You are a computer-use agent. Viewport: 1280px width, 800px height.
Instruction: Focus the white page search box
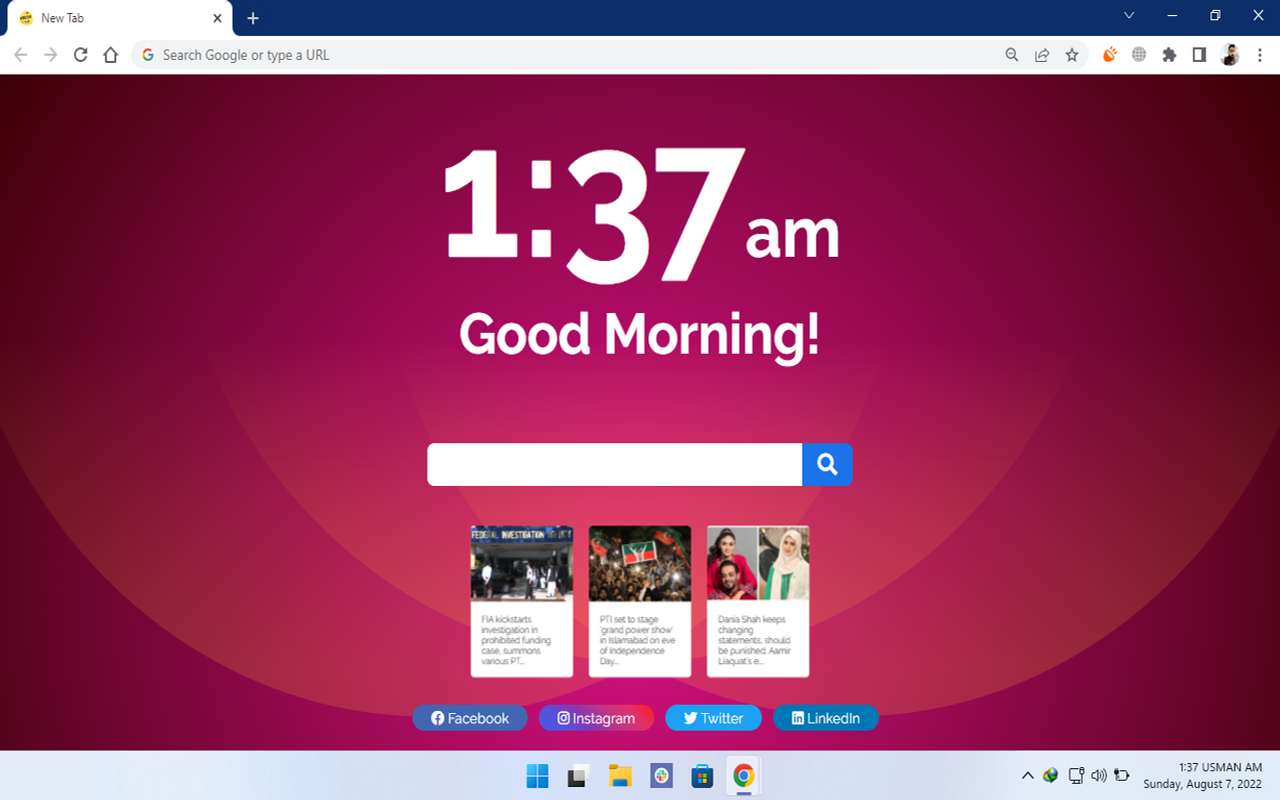pos(614,464)
